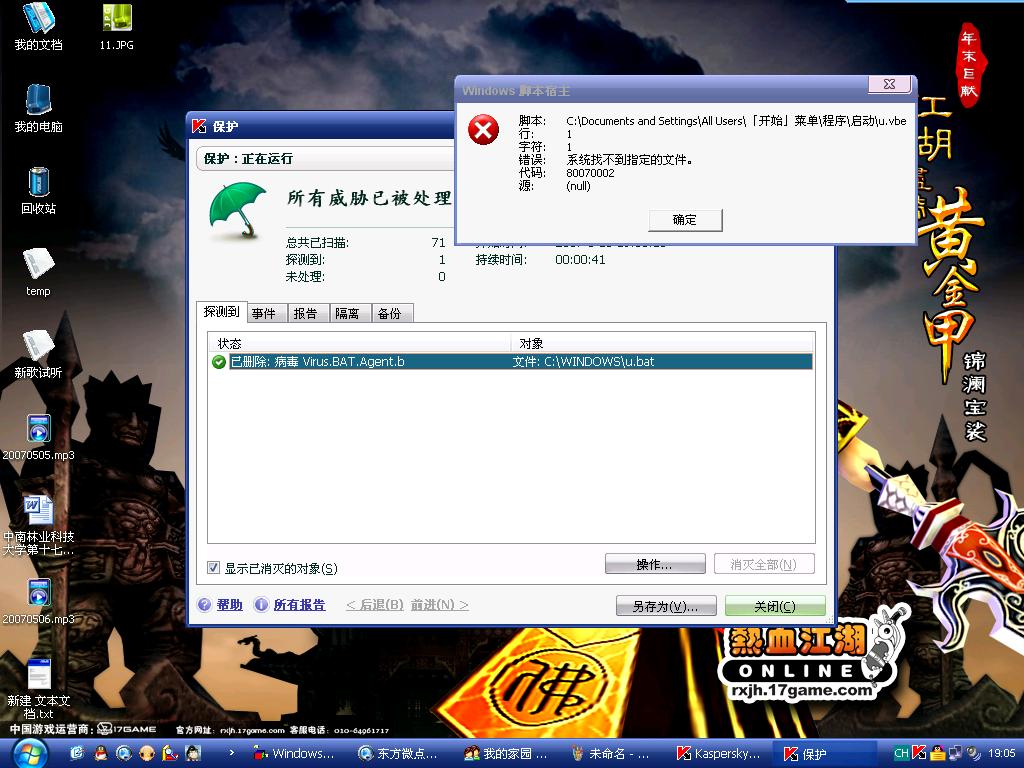Switch to 未命名 taskbar button

pos(611,754)
